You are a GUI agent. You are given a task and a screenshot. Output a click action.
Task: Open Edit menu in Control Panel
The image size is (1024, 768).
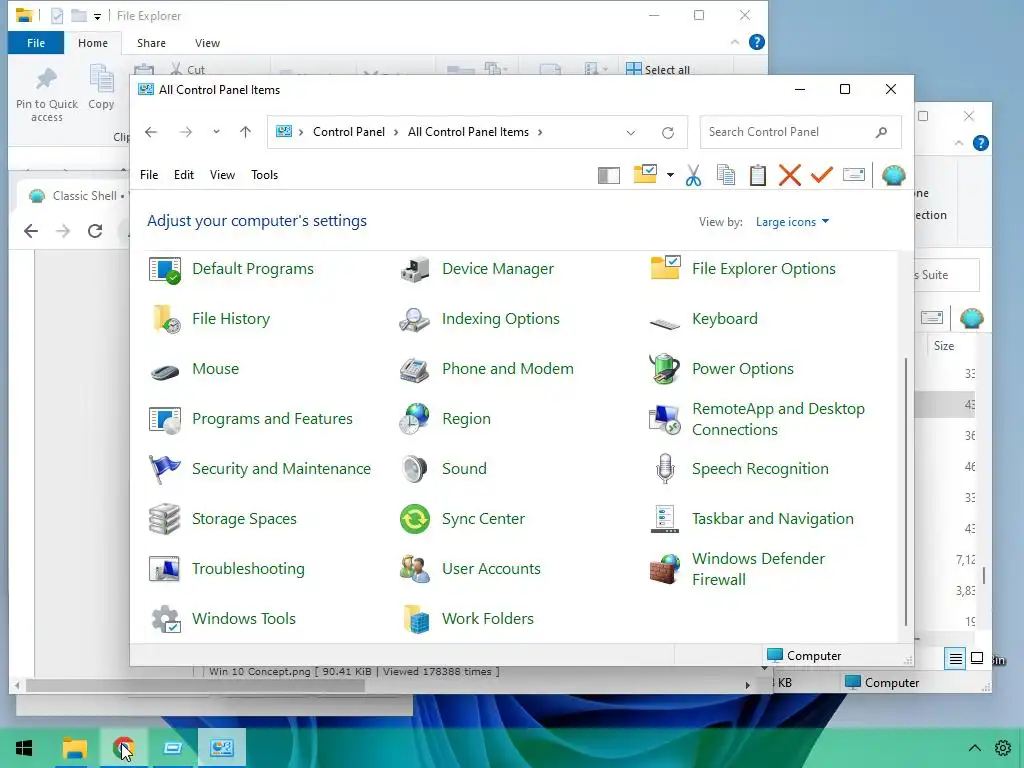tap(184, 175)
